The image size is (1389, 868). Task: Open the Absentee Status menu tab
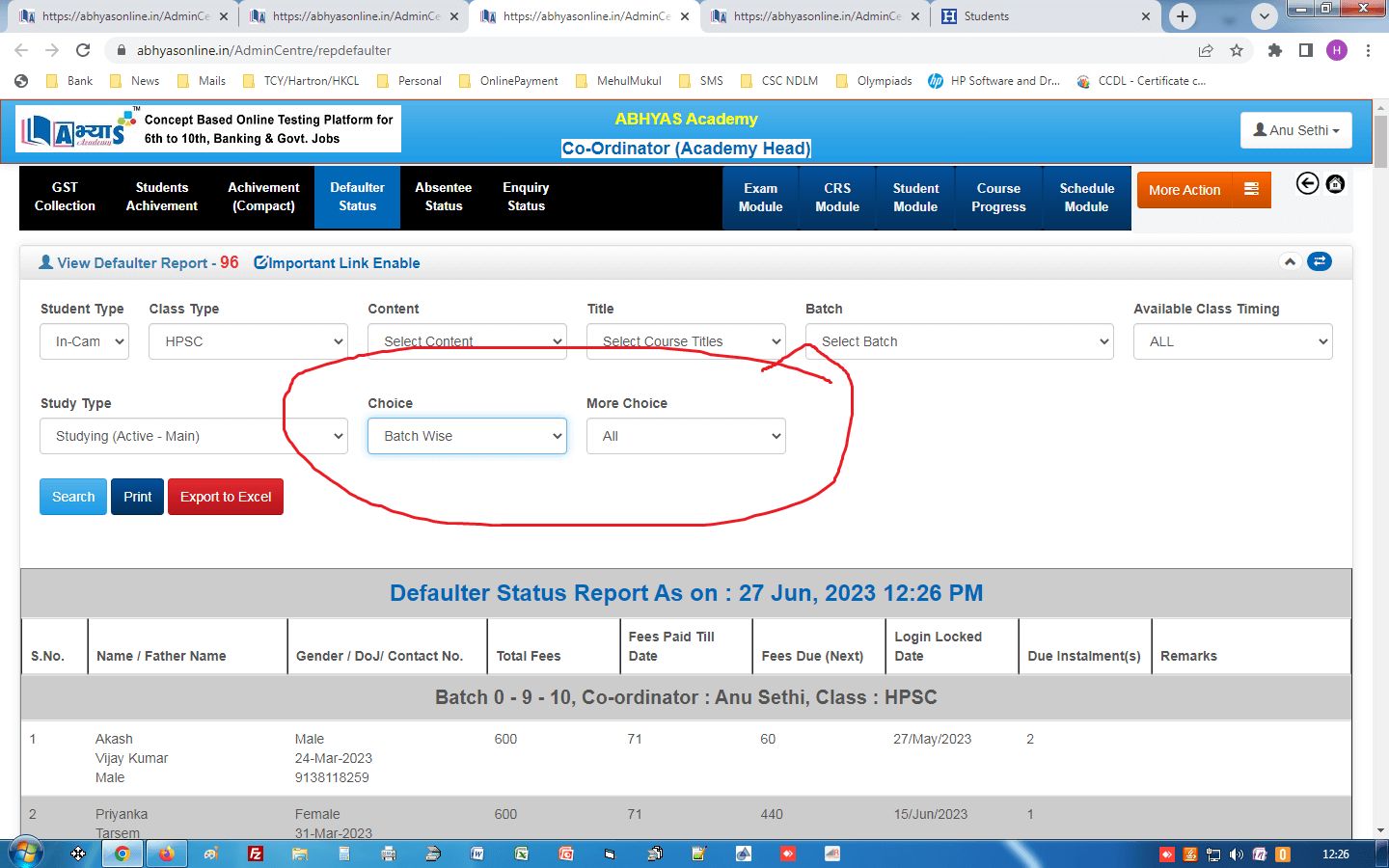[x=443, y=197]
